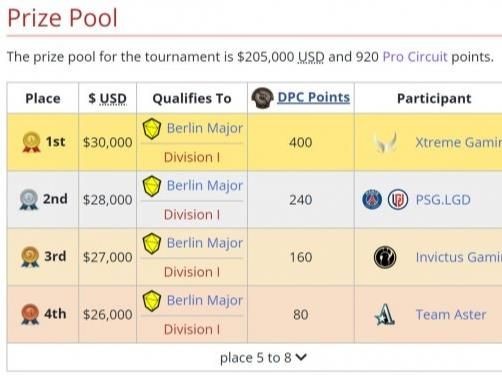Viewport: 502px width, 376px height.
Task: Click the LGD red circle logo
Action: pyautogui.click(x=398, y=200)
